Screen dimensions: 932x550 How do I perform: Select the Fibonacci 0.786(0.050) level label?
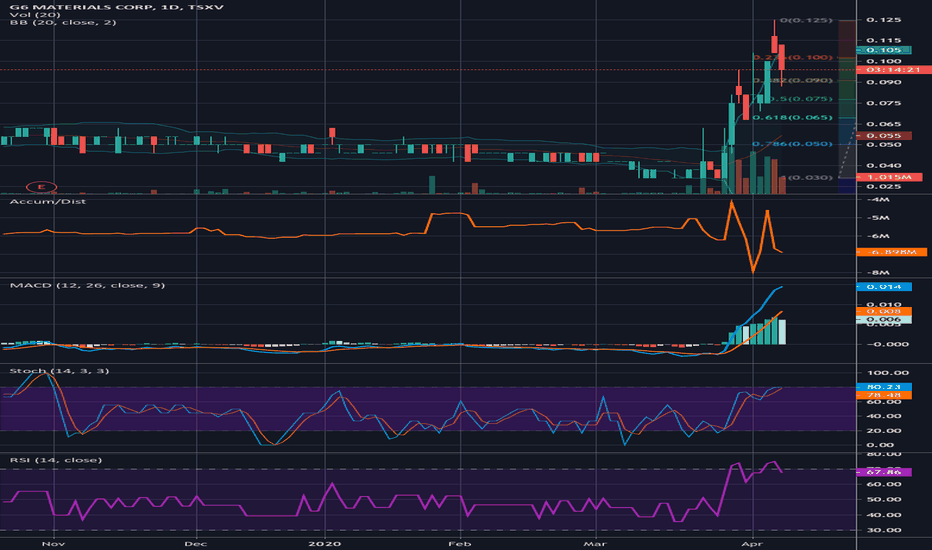792,144
